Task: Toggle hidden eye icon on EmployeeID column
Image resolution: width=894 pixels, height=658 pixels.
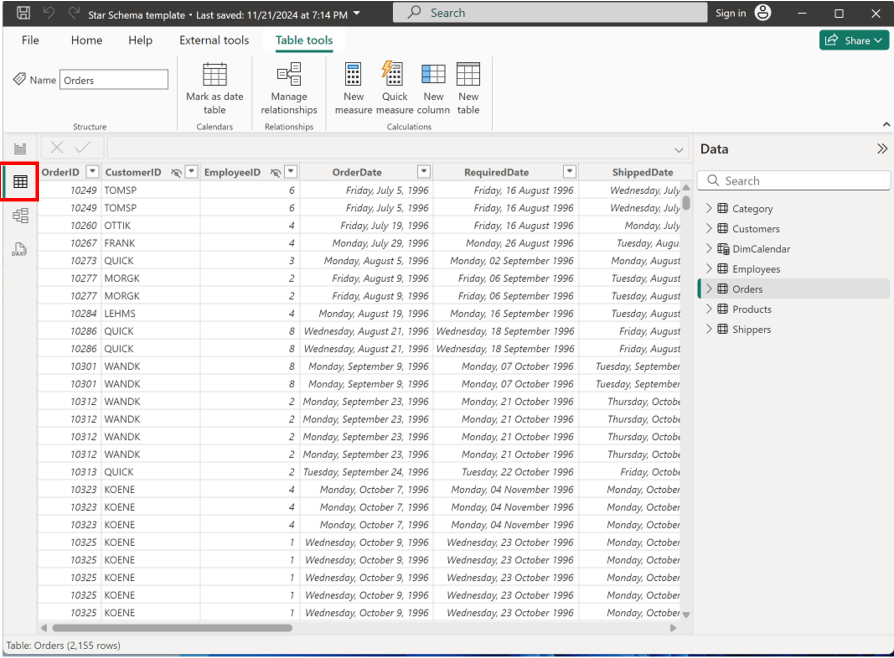Action: [x=275, y=172]
